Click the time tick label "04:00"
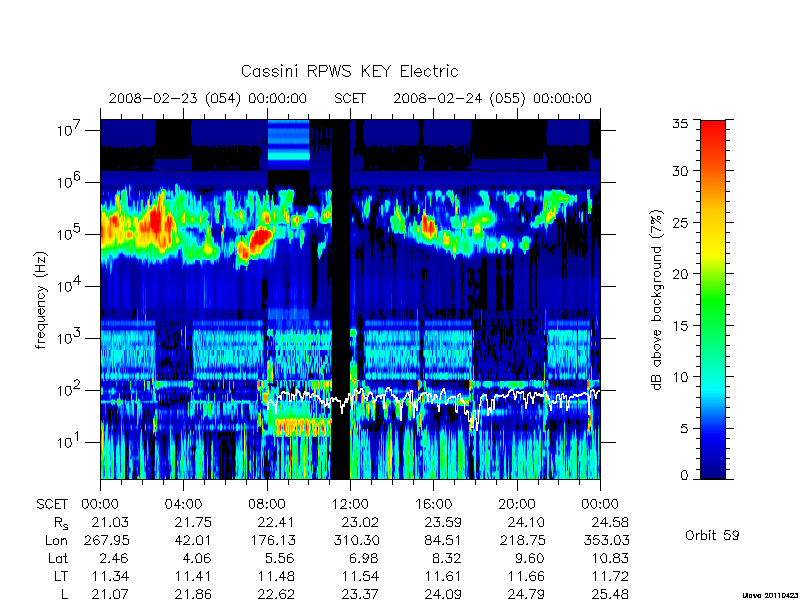The height and width of the screenshot is (600, 800). point(183,504)
